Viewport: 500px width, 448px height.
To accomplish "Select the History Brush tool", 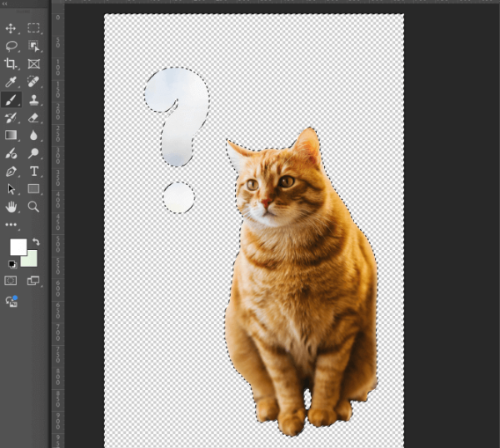I will 11,118.
